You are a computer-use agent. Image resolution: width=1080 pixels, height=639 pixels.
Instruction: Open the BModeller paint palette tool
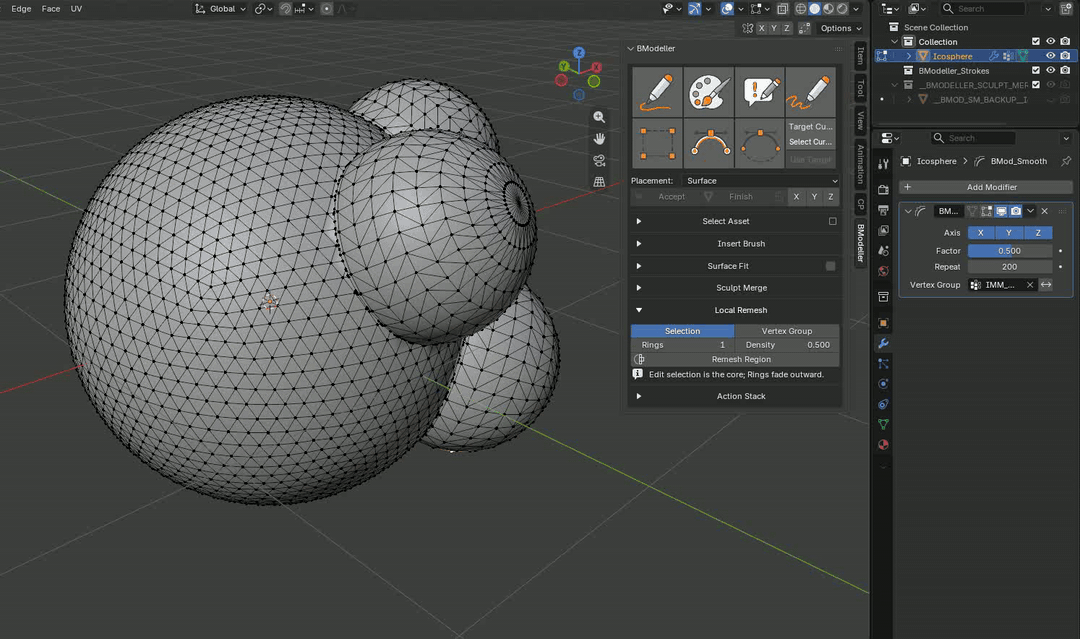tap(708, 92)
